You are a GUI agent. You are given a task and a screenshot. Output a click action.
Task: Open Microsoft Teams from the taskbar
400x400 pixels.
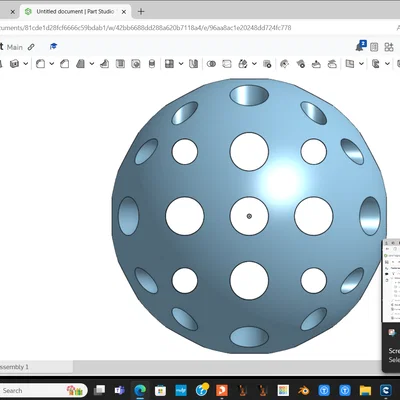tap(119, 390)
